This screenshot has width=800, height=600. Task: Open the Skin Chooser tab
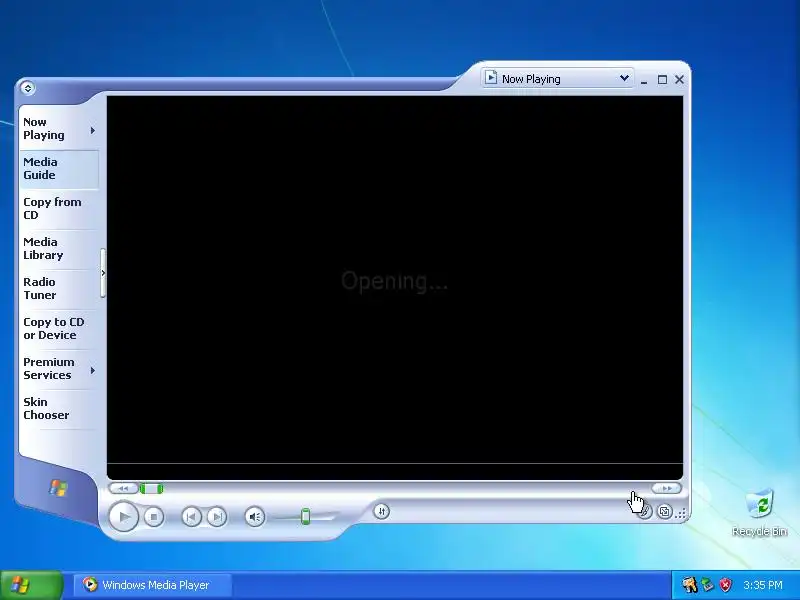click(59, 408)
